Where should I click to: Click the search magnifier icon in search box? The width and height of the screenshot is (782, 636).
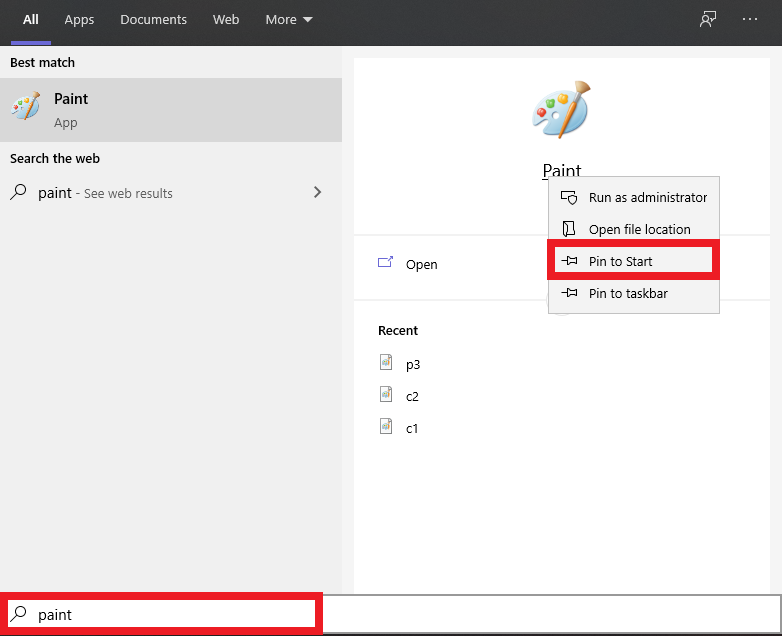click(18, 614)
